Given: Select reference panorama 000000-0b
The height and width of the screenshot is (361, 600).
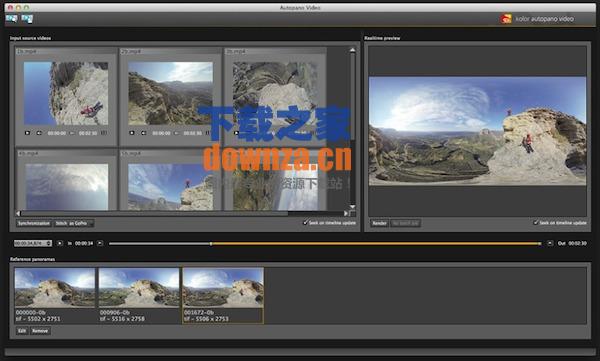Looking at the screenshot, I should click(55, 295).
